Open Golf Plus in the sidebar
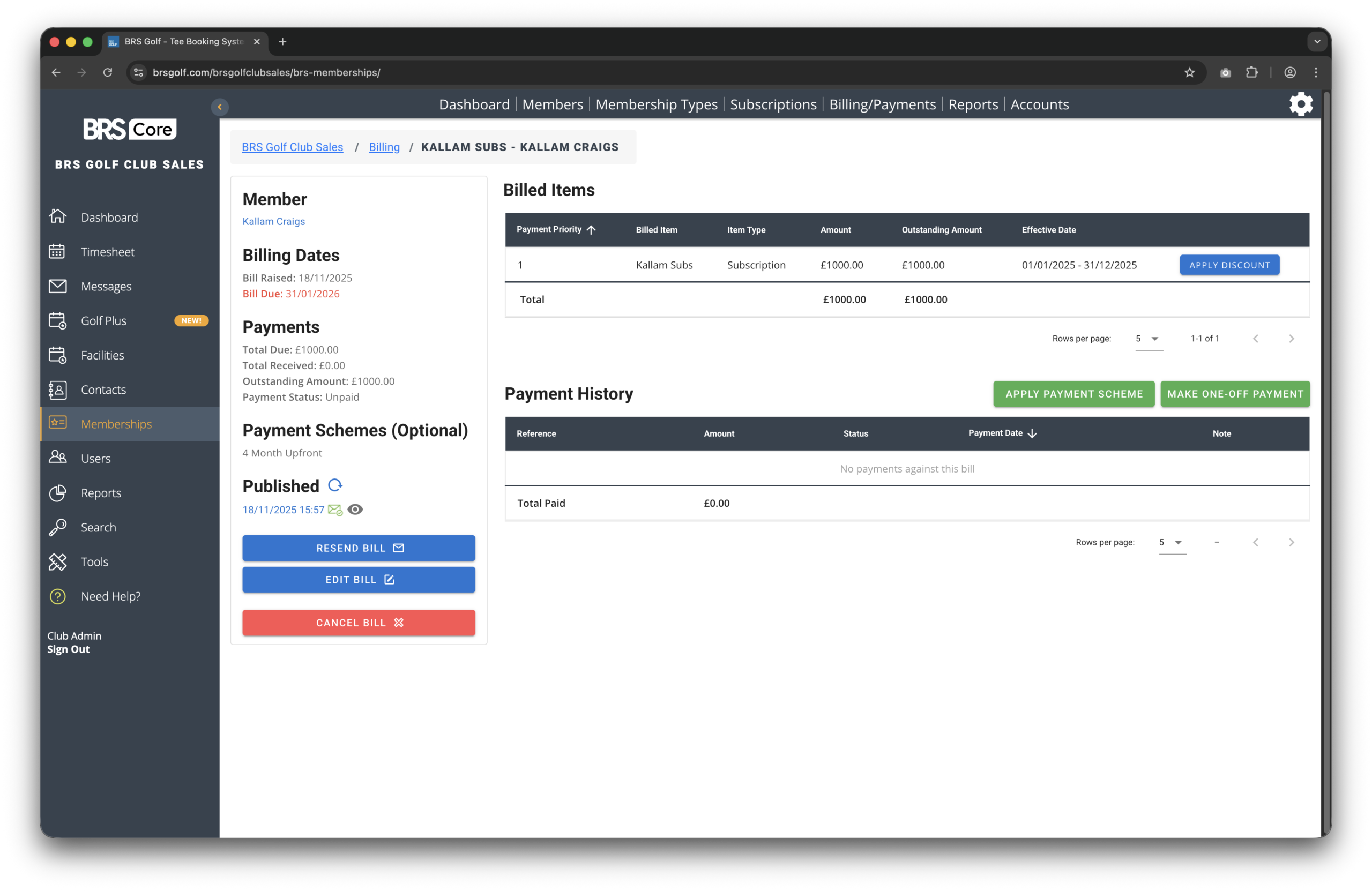Screen dimensions: 1372x891 (104, 321)
